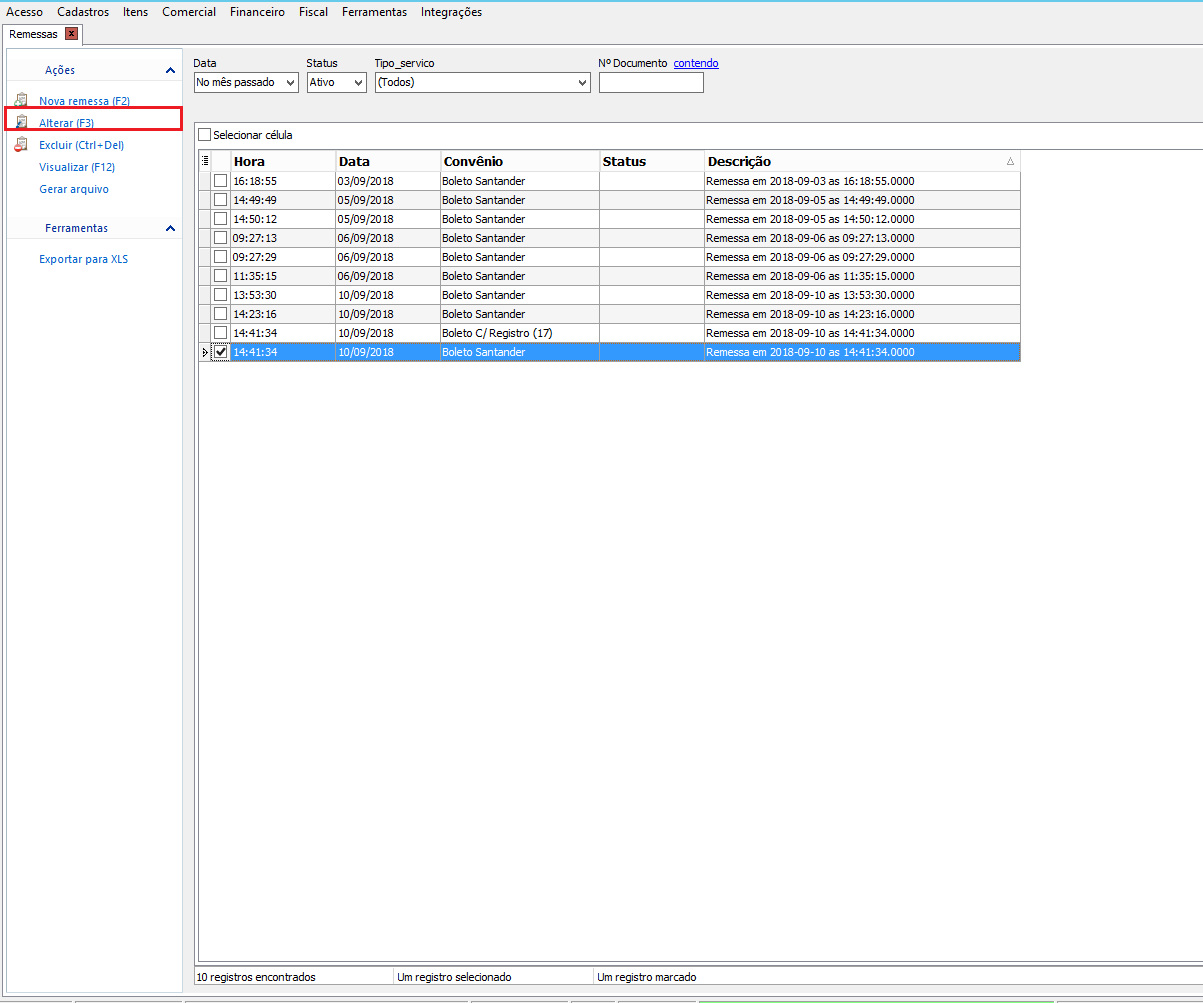Check the row with time 16:18:55
1203x1003 pixels.
220,181
